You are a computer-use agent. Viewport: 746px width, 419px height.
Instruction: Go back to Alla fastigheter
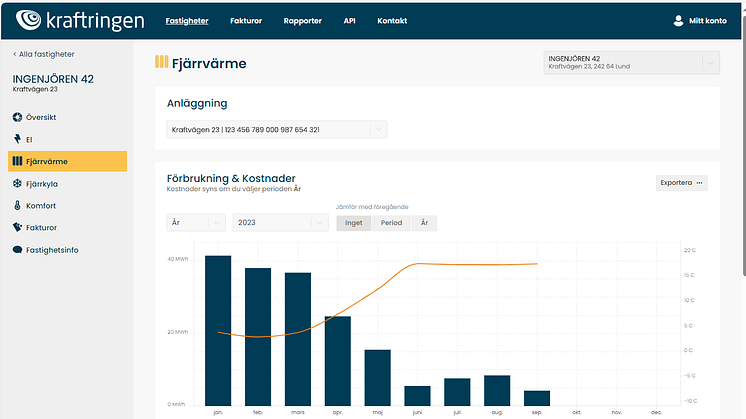click(x=43, y=54)
